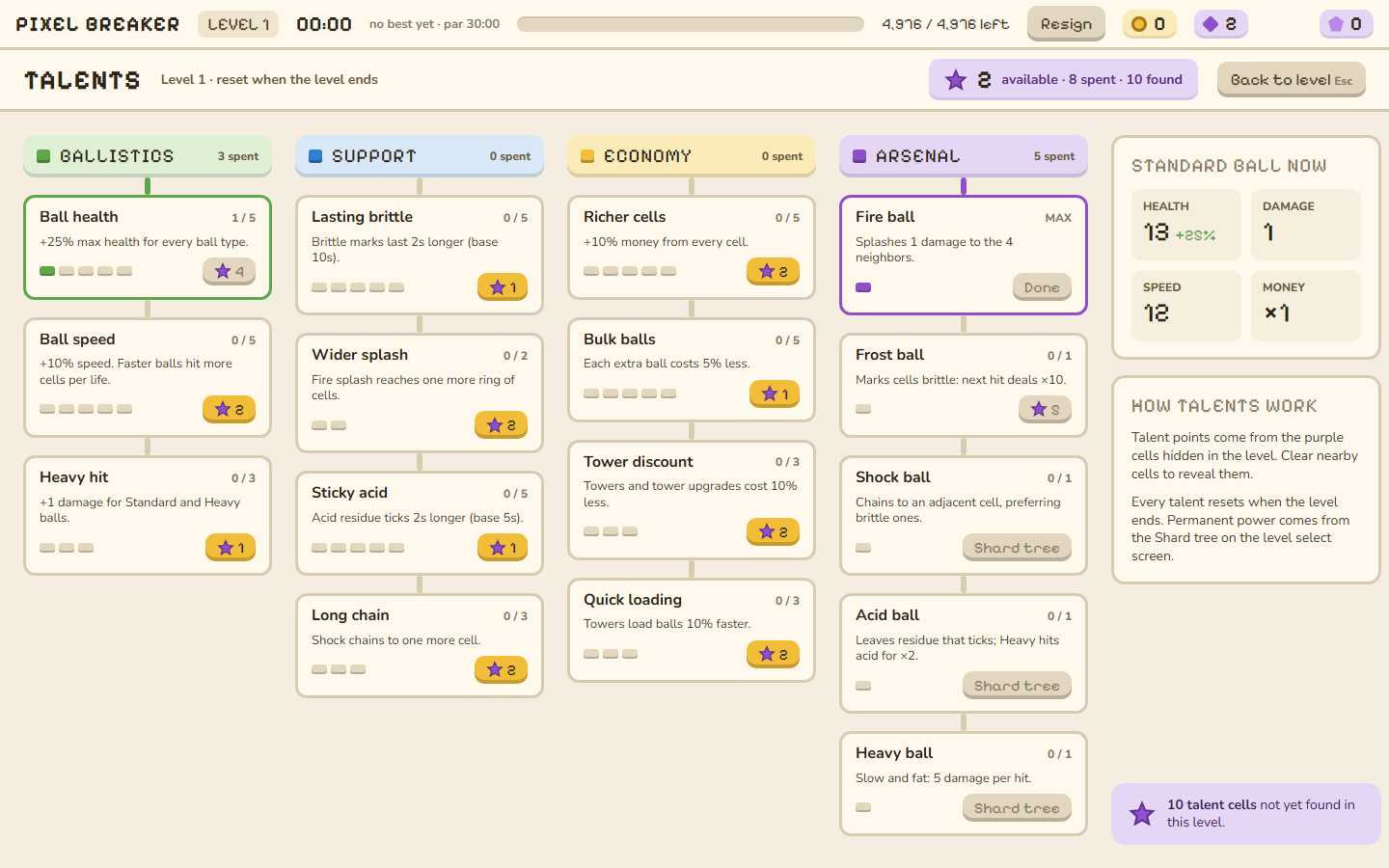Click the Level 1 badge

click(238, 24)
